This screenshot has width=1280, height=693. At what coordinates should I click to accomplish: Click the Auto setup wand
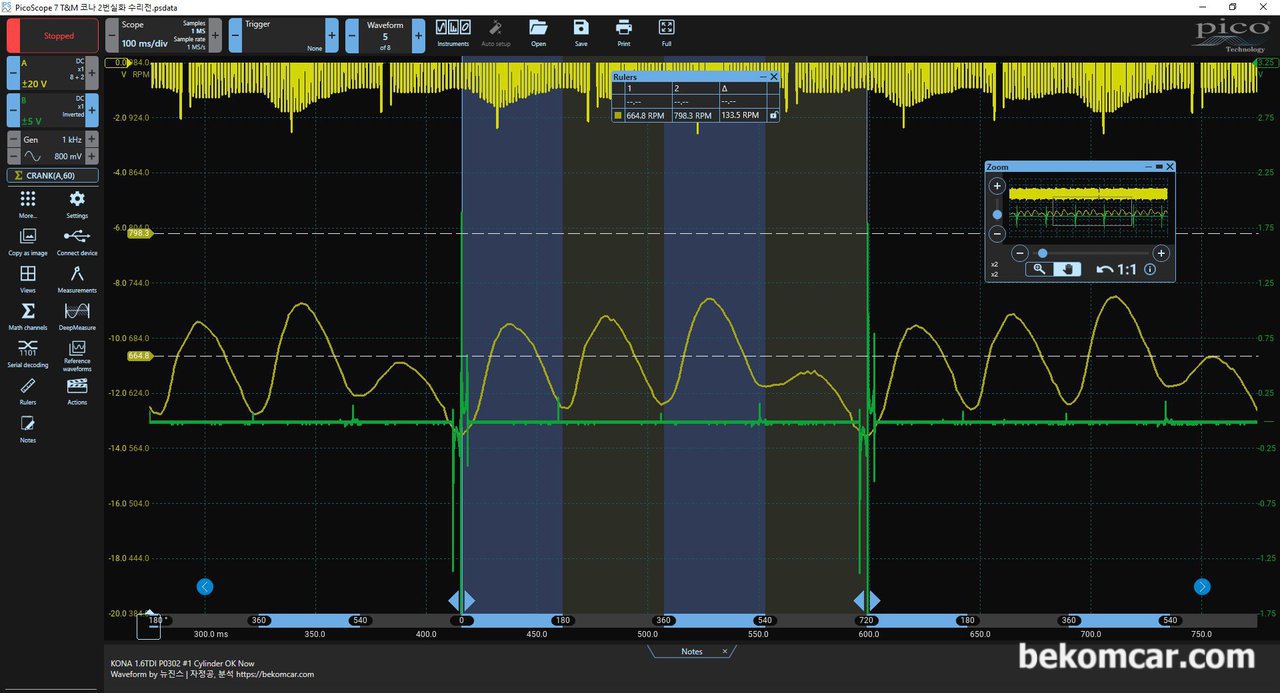coord(496,32)
